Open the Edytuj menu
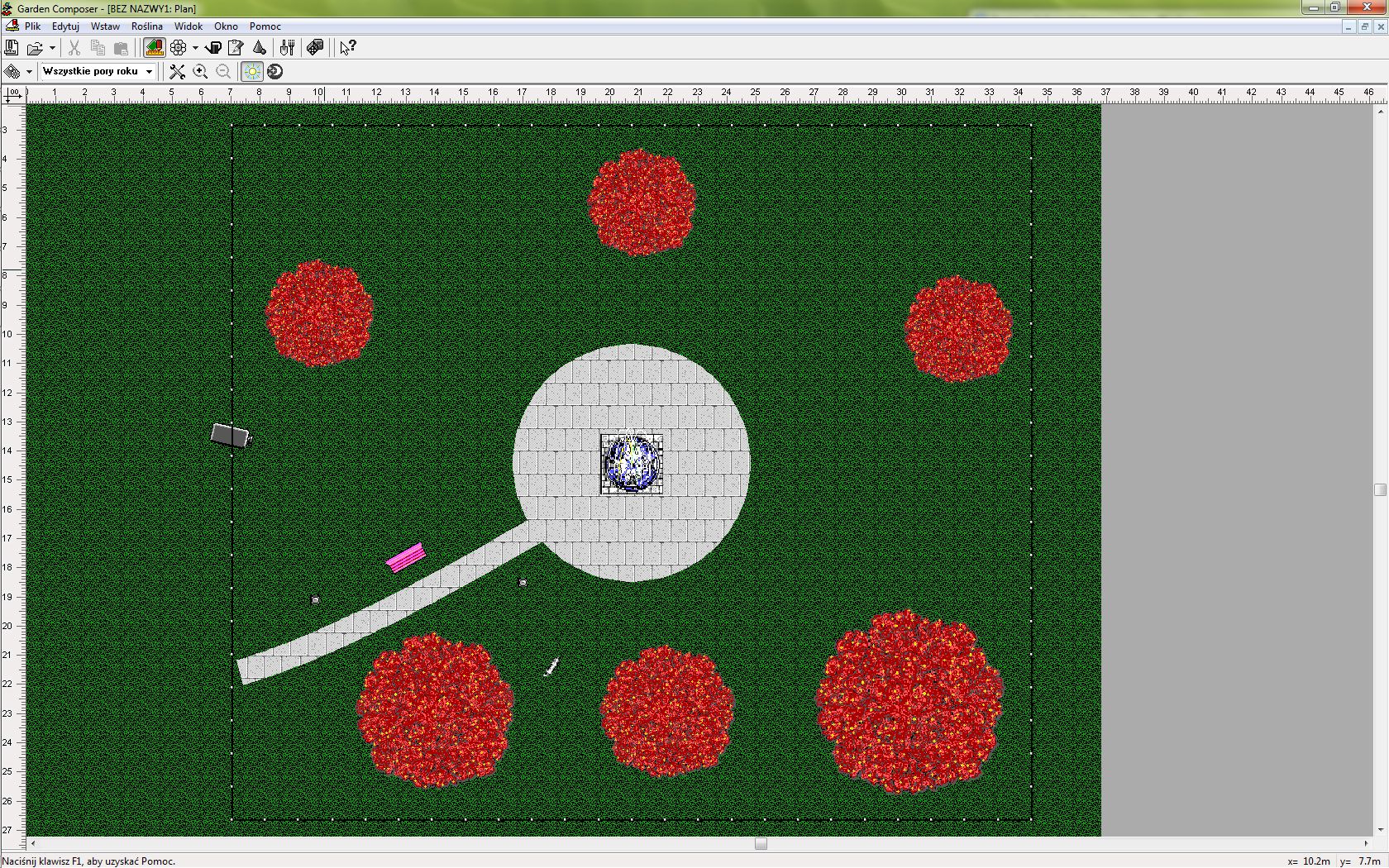The width and height of the screenshot is (1389, 868). pos(65,26)
